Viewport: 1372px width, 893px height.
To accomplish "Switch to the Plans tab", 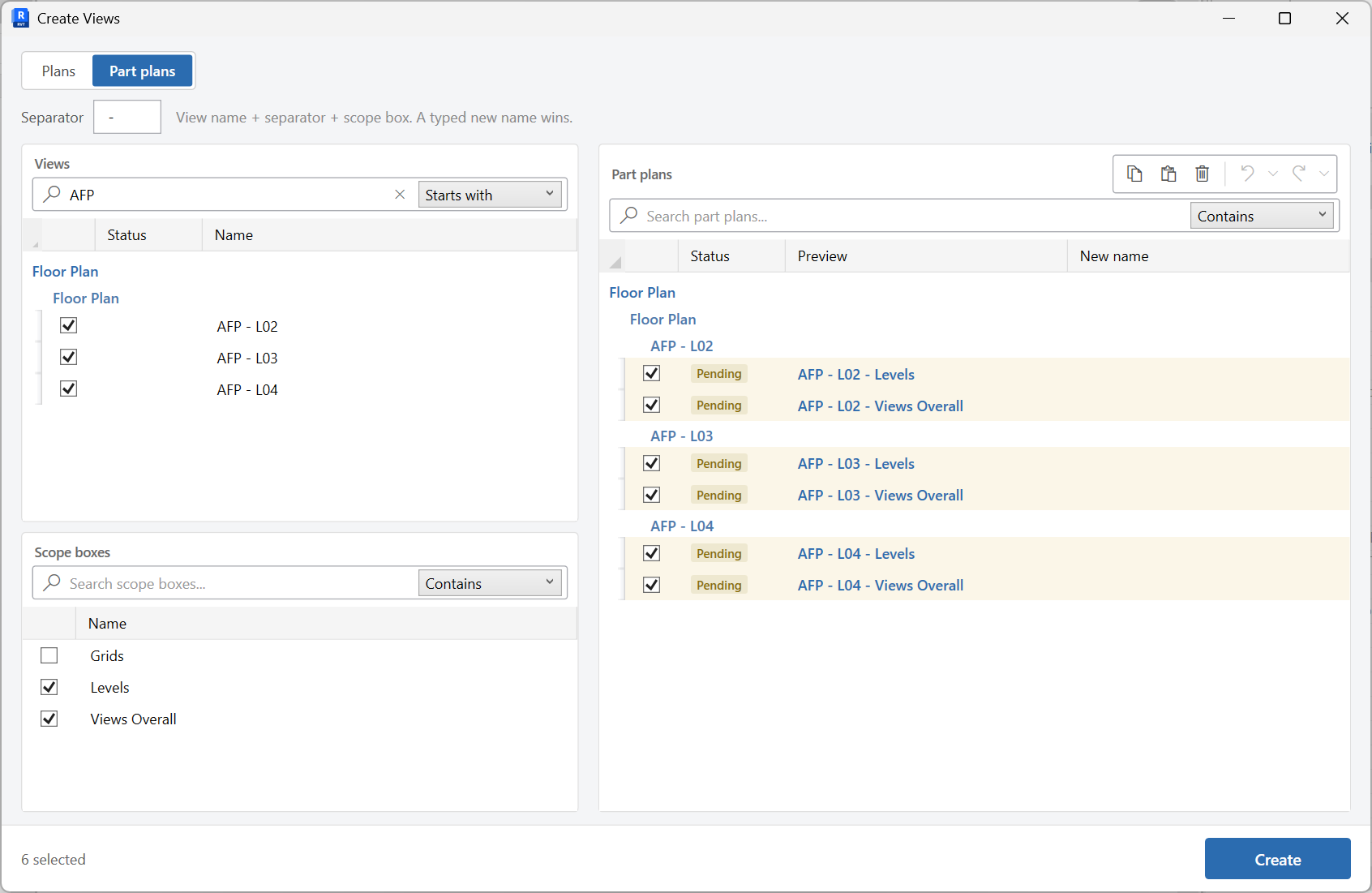I will [x=58, y=71].
